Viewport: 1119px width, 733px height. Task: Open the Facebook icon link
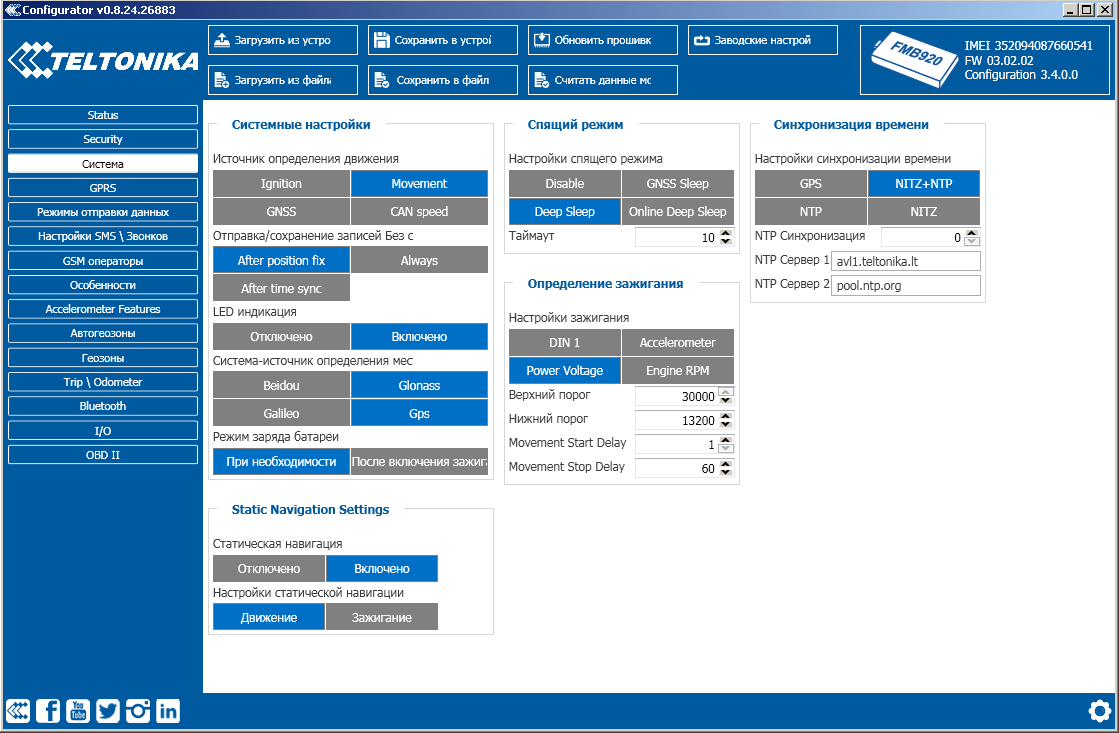[48, 710]
